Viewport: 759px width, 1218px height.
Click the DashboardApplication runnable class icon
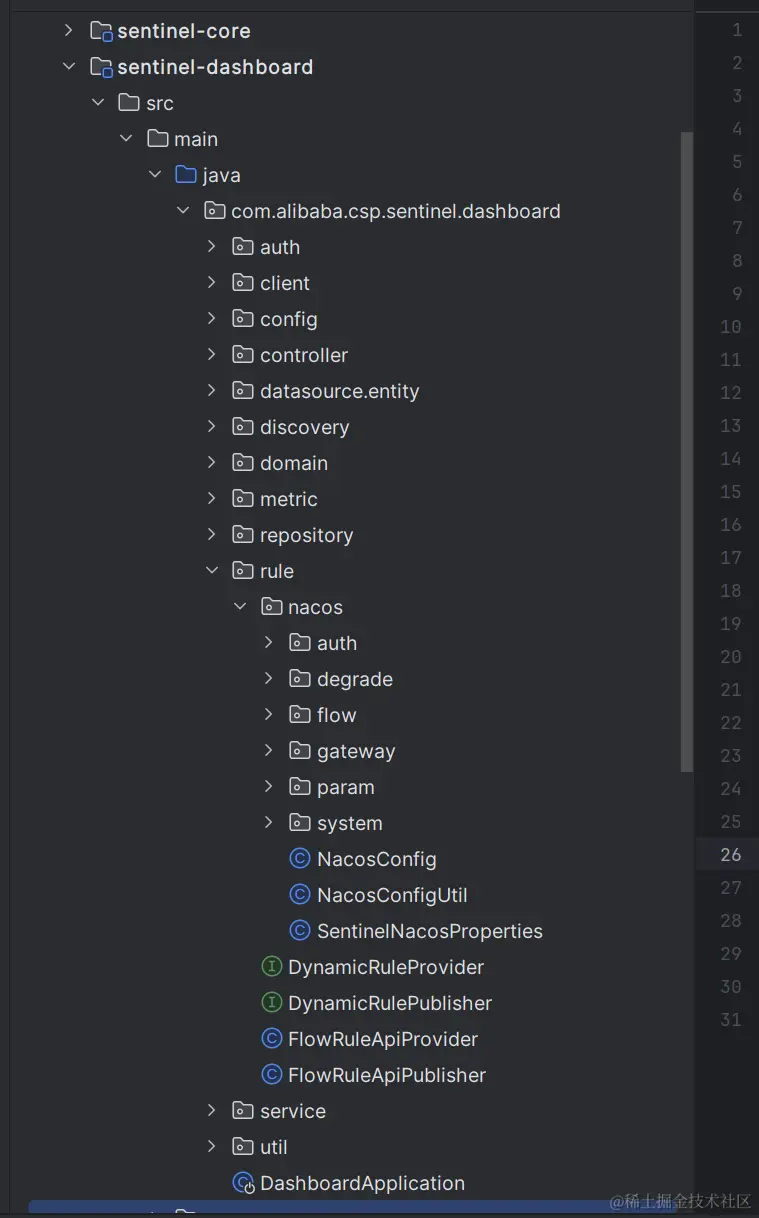[x=243, y=1183]
